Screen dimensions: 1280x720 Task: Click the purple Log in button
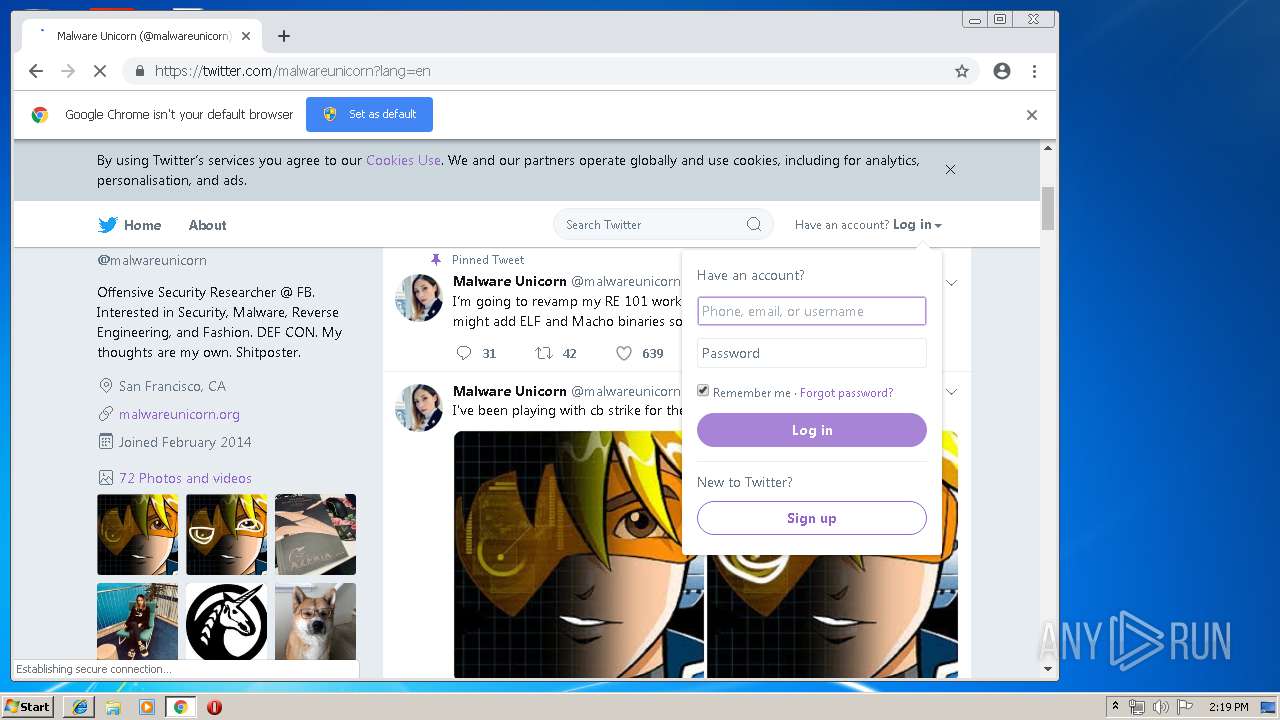812,430
